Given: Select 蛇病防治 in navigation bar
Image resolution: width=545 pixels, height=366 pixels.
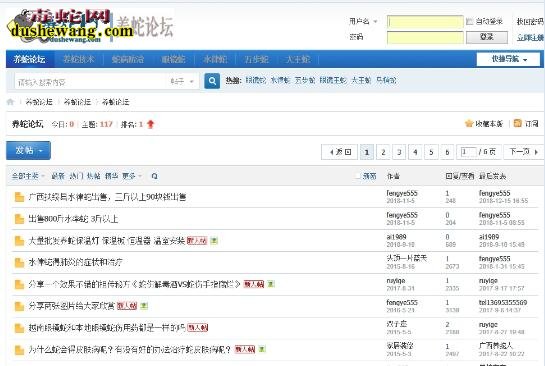Looking at the screenshot, I should click(x=128, y=59).
